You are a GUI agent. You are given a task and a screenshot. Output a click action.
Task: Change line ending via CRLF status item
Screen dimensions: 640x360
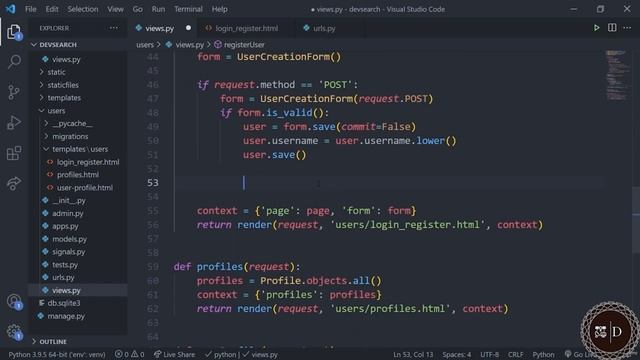click(x=516, y=354)
